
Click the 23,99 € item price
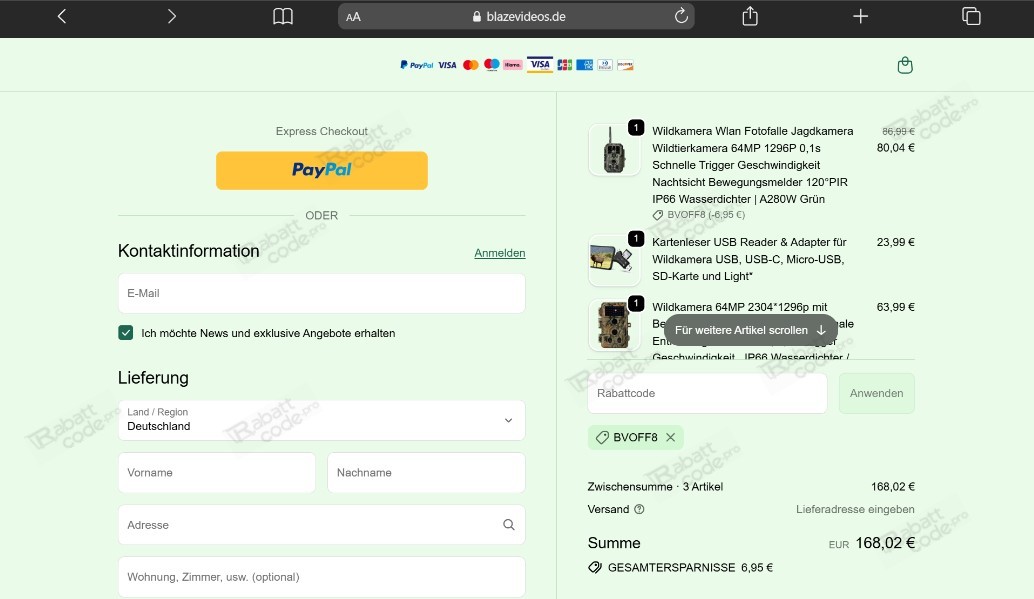pos(896,242)
